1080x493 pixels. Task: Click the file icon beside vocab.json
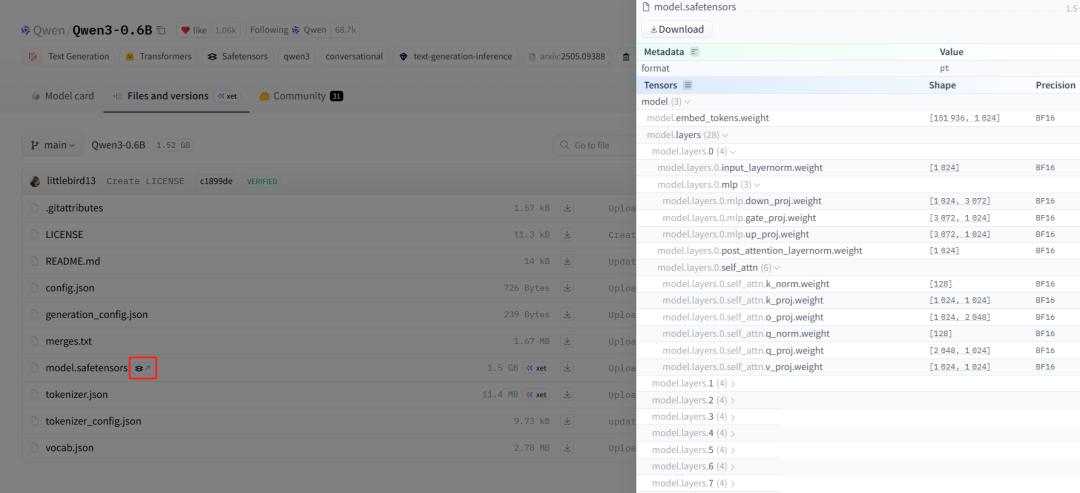[35, 448]
